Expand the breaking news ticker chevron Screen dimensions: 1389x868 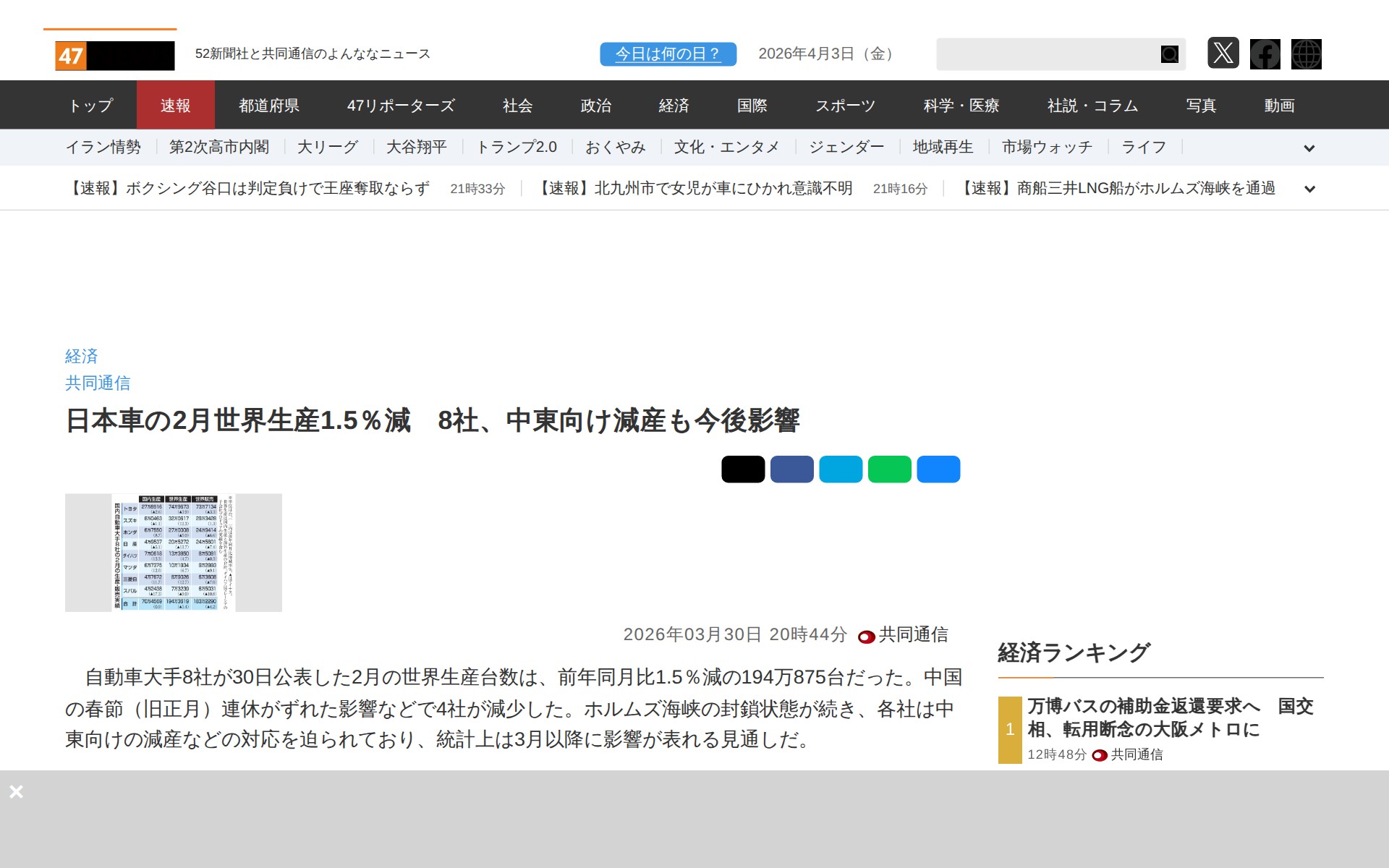coord(1309,189)
